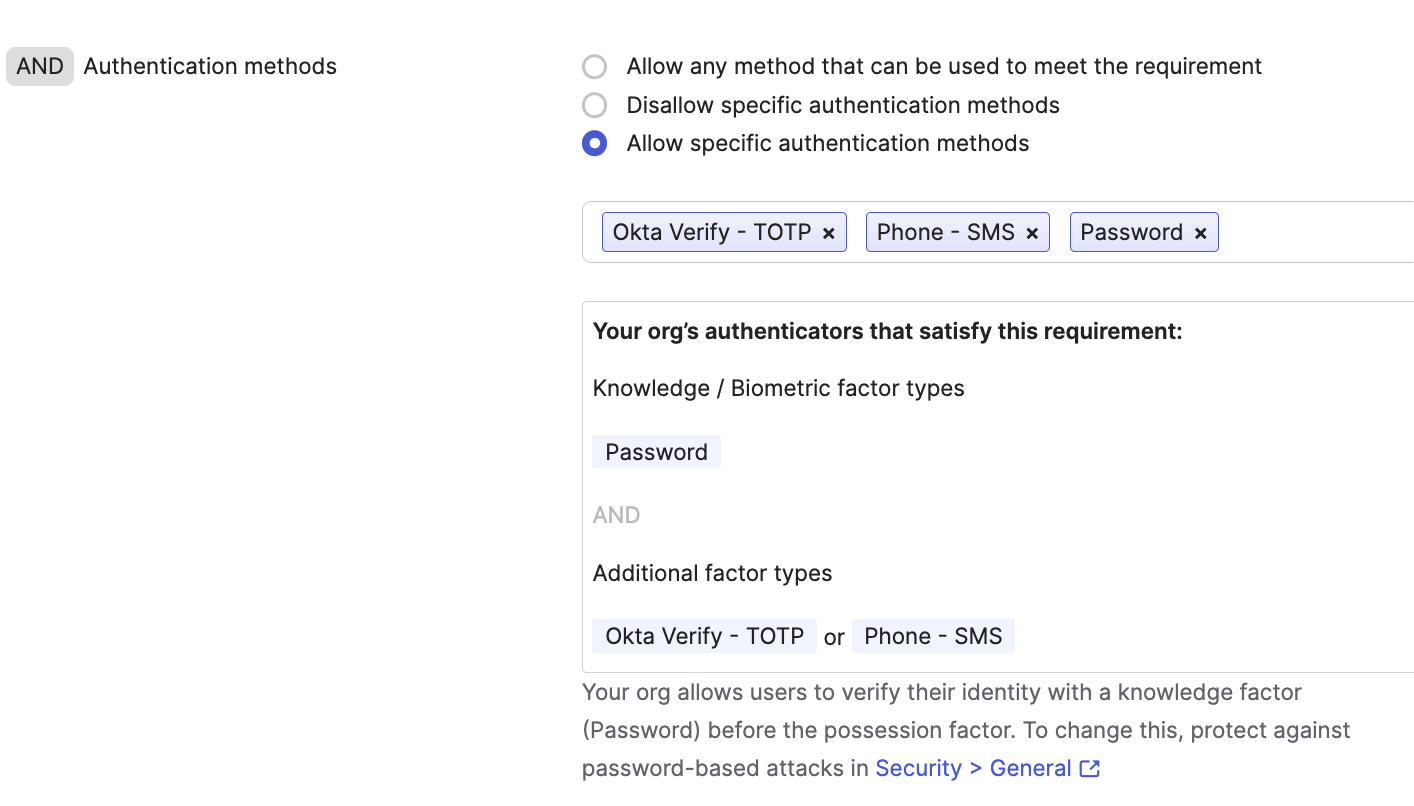This screenshot has width=1414, height=806.
Task: Click Password tag under Knowledge / Biometric types
Action: [x=656, y=452]
